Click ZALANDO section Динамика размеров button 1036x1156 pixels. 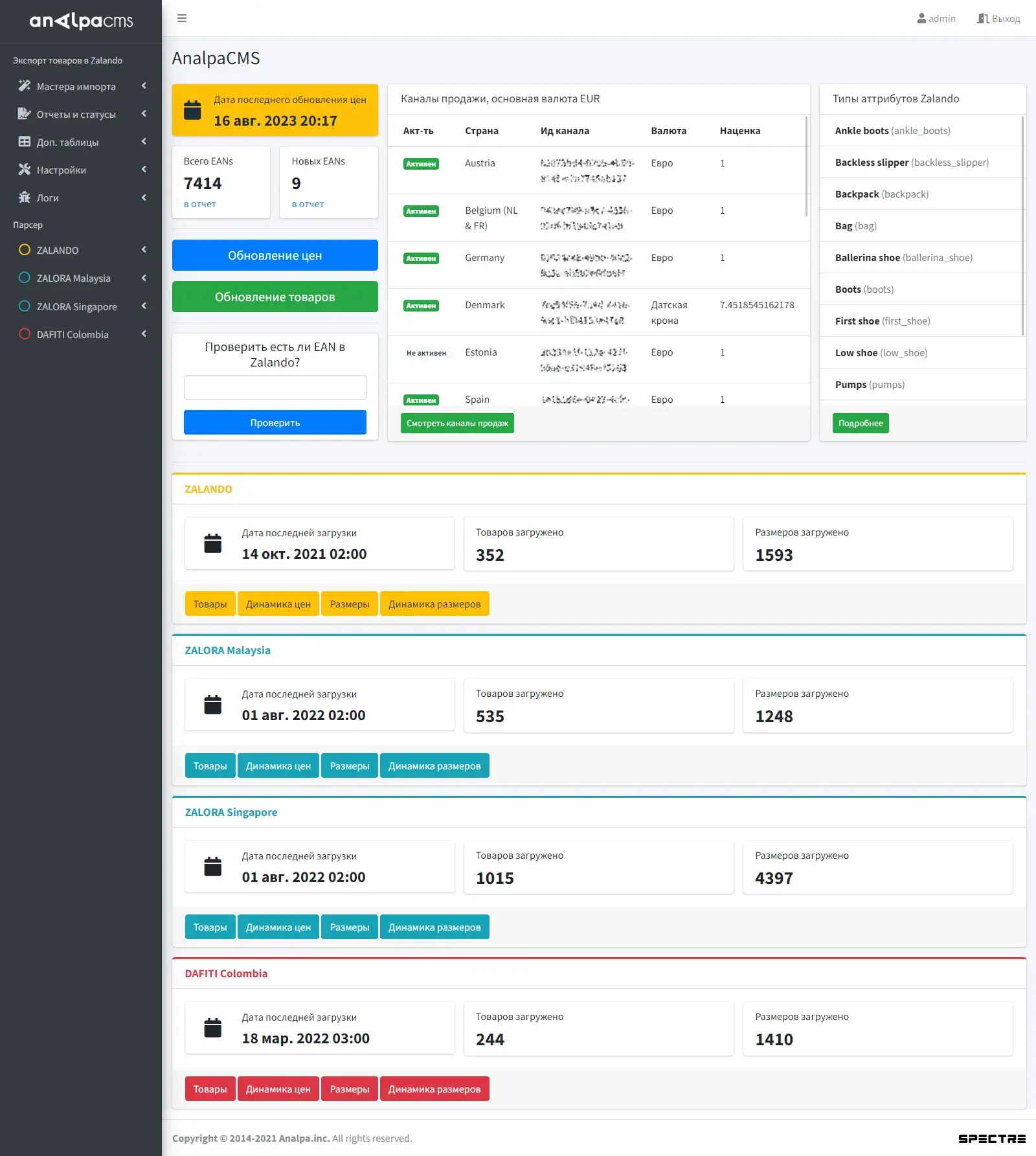point(434,604)
